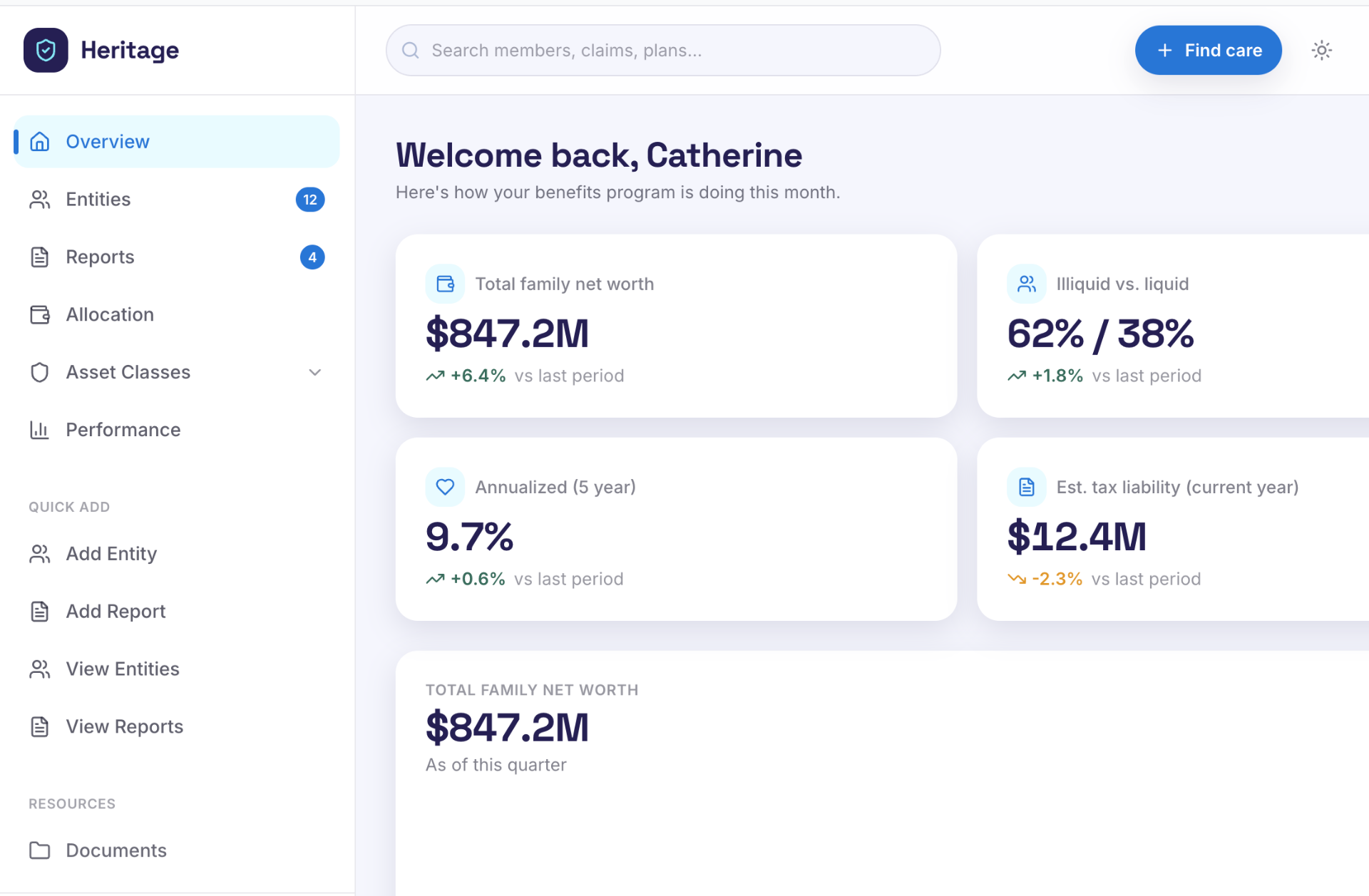The image size is (1369, 896).
Task: Click the Overview home icon
Action: [x=40, y=142]
